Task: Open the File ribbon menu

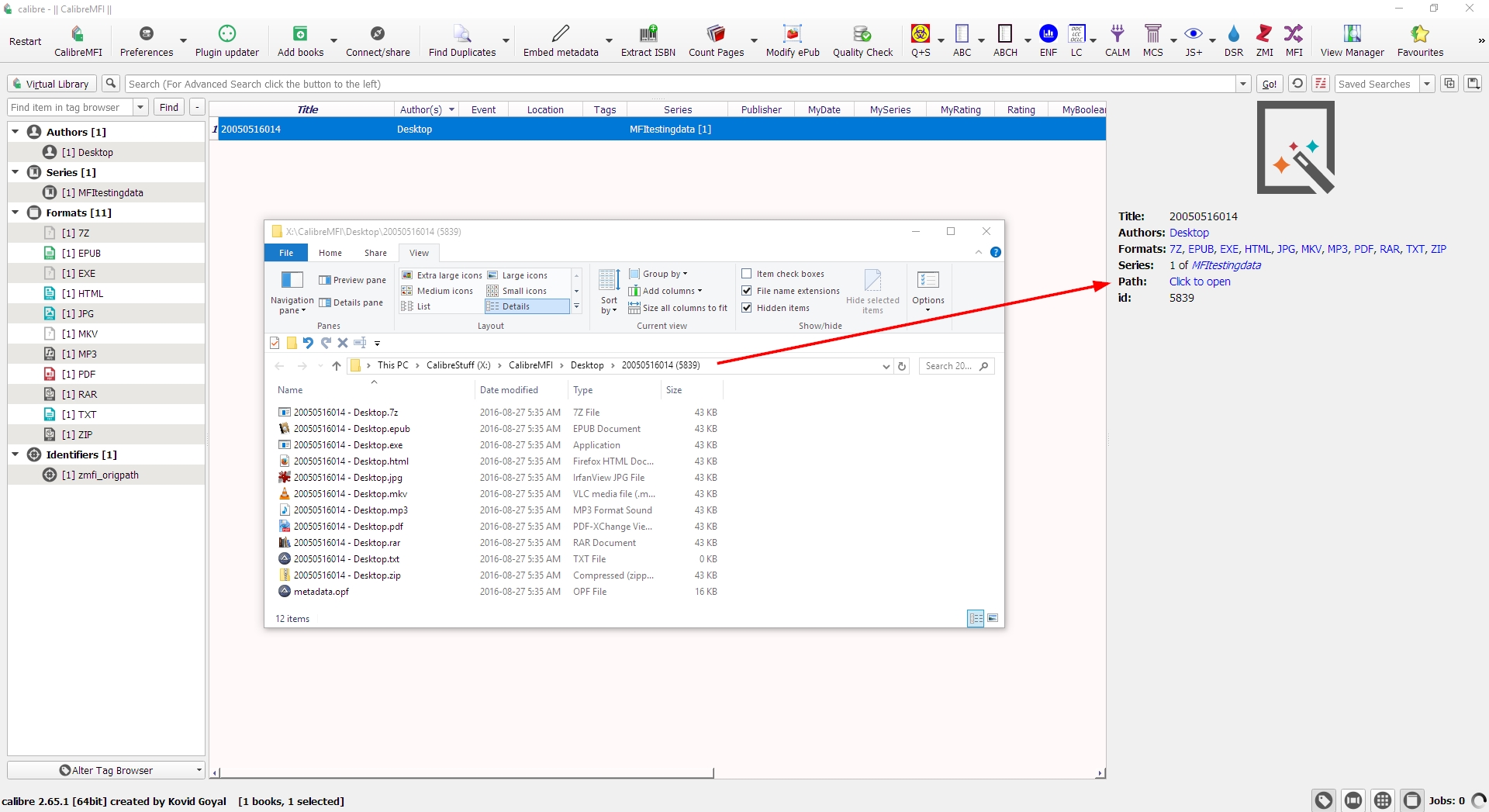Action: 286,253
